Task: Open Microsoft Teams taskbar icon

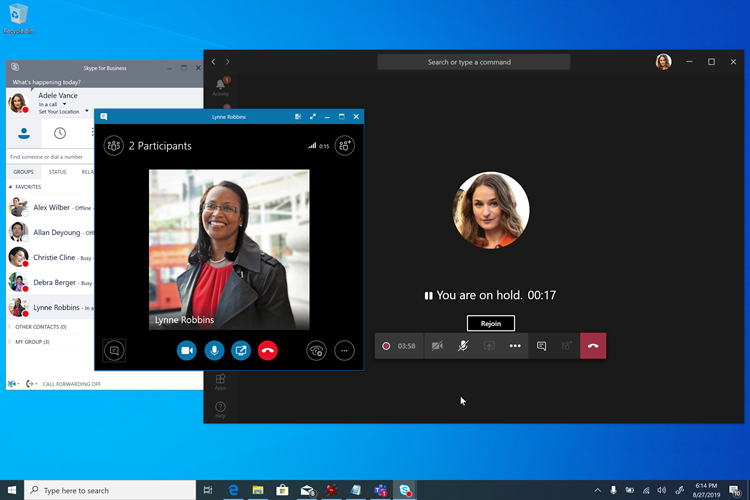Action: tap(381, 490)
